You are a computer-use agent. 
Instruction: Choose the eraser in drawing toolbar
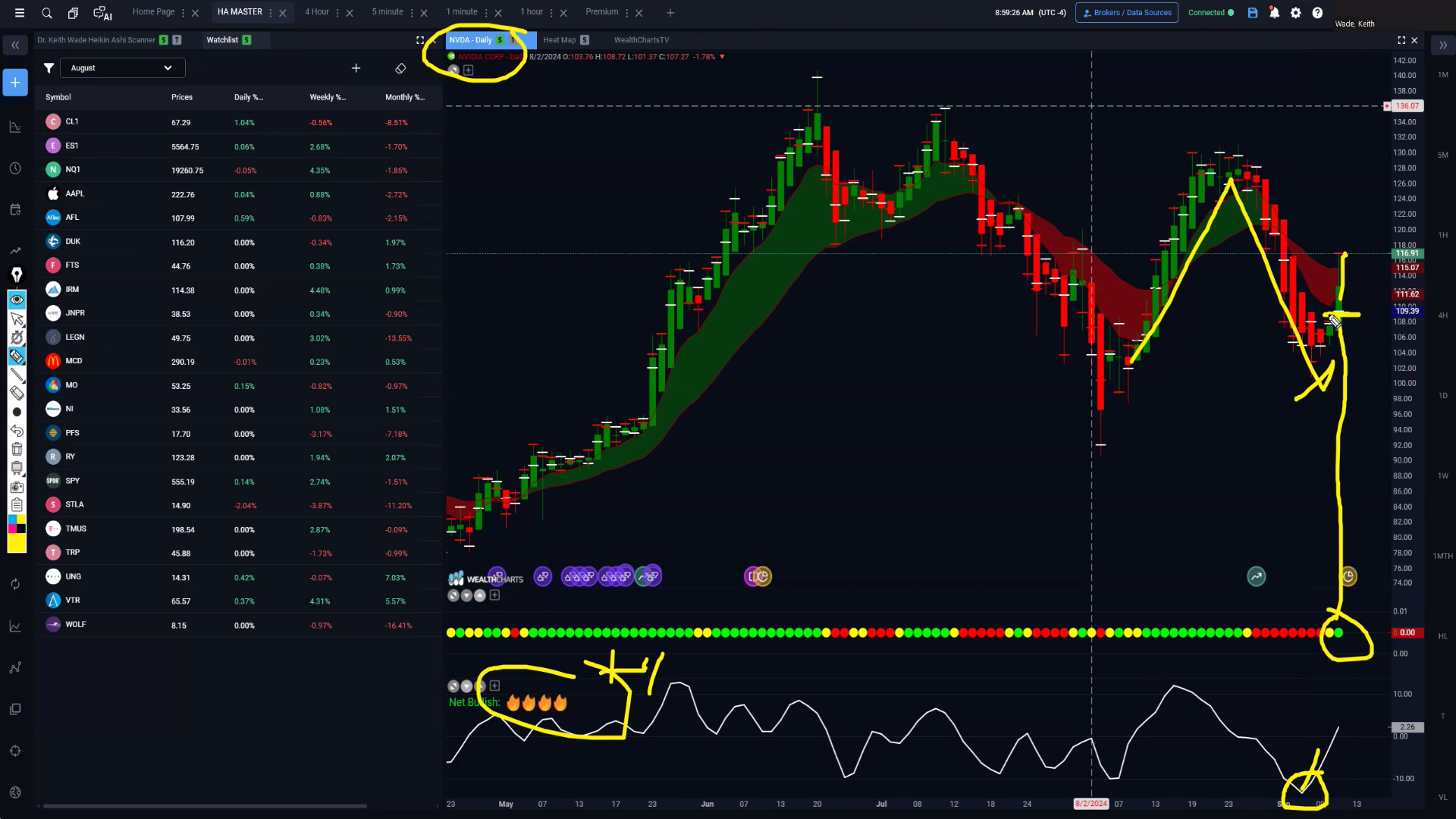[x=17, y=393]
